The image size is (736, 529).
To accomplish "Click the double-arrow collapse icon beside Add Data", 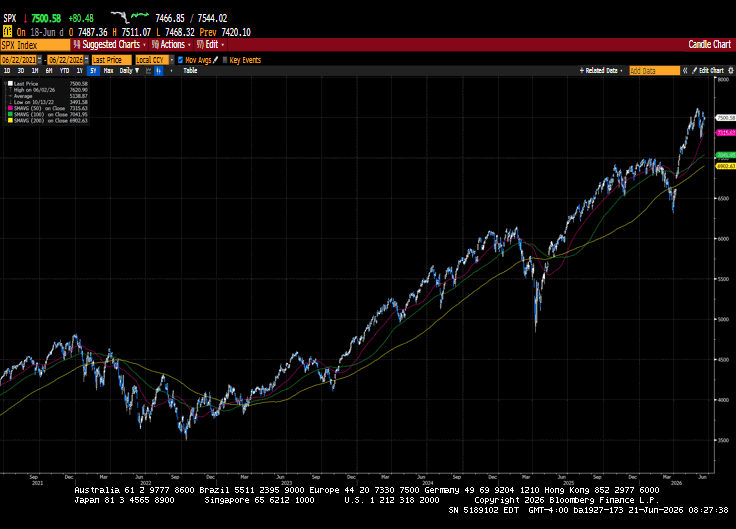I will (x=685, y=71).
